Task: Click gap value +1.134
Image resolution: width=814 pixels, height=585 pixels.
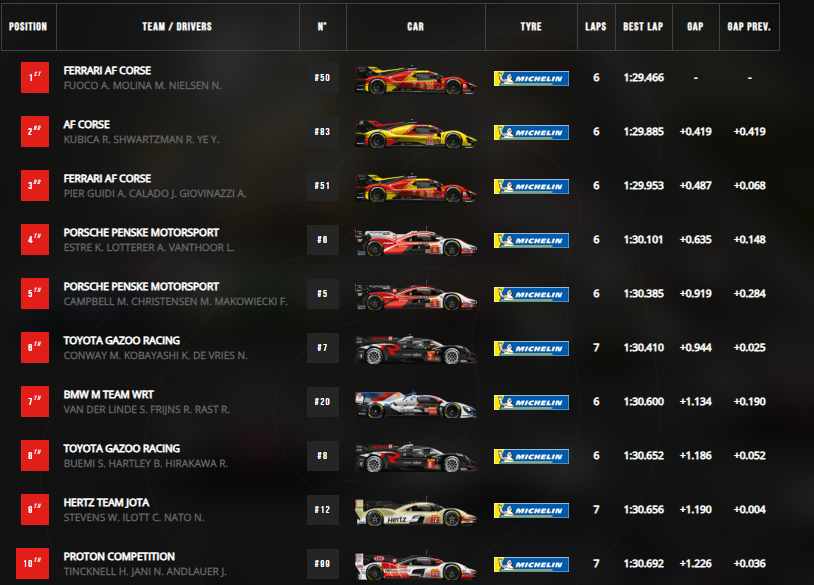Action: pos(696,402)
